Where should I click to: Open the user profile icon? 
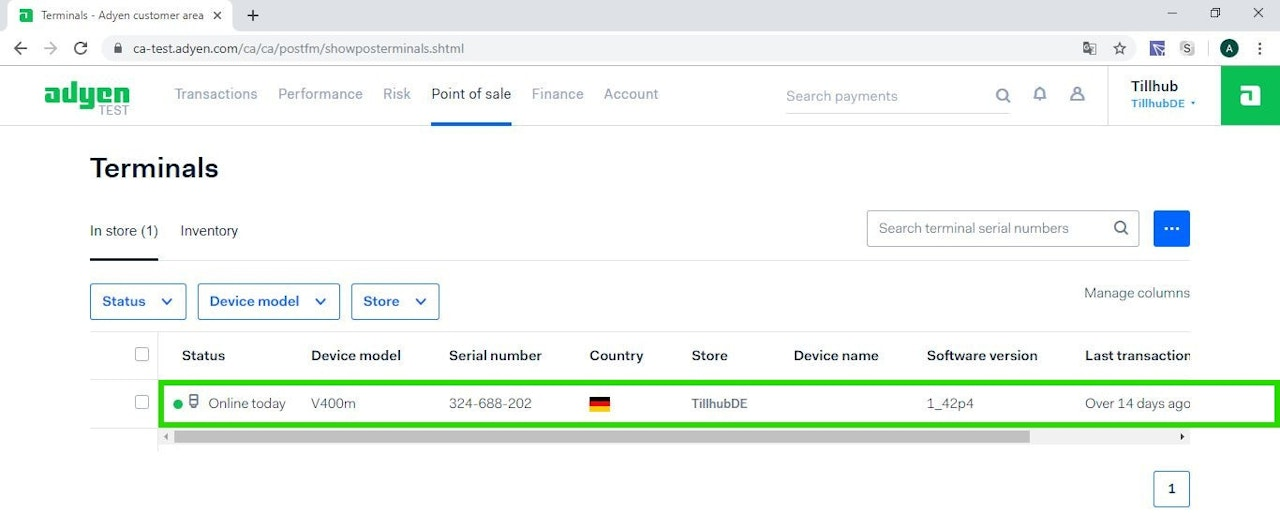(1077, 94)
